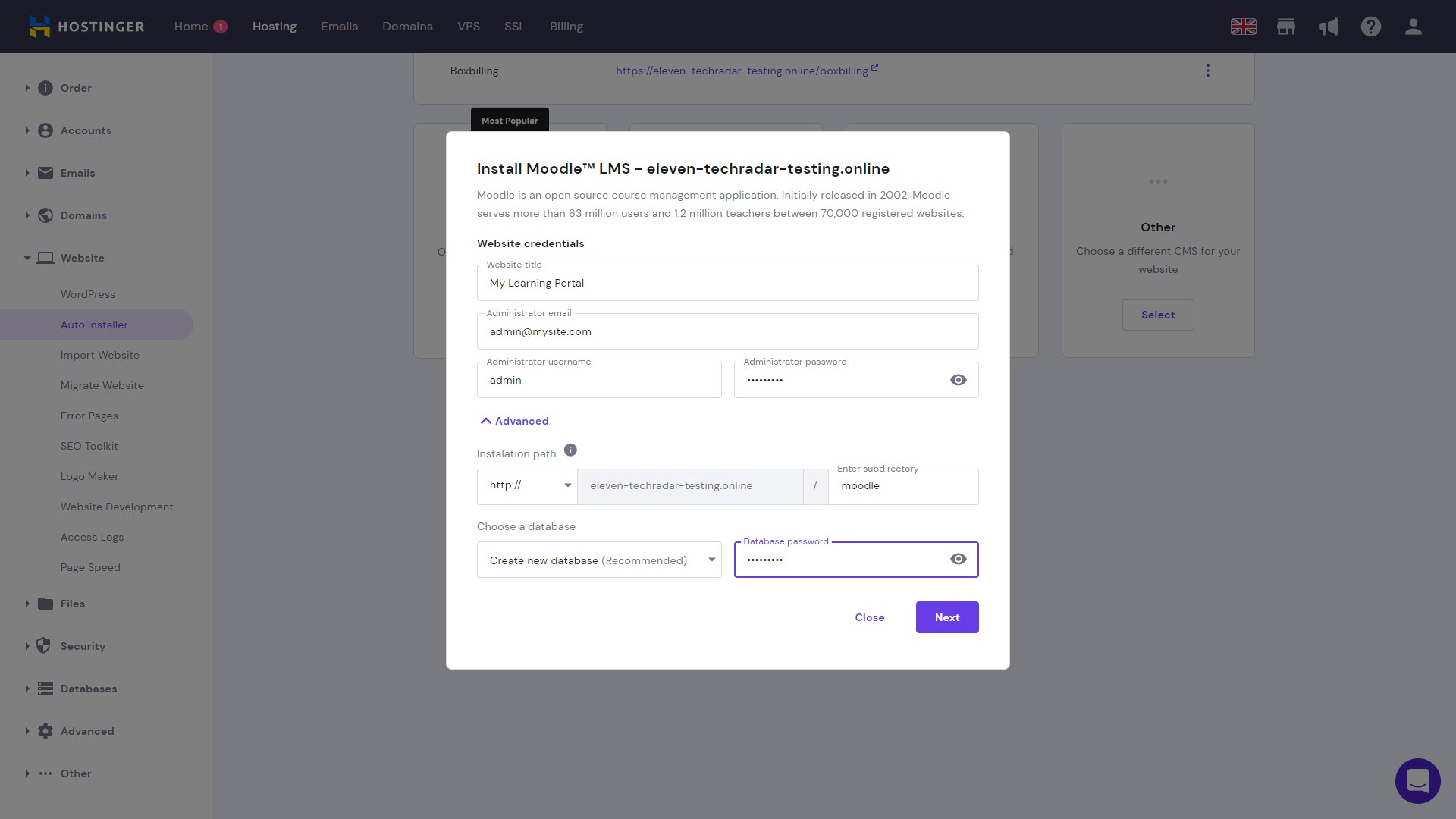Expand the Files sidebar section
This screenshot has width=1456, height=819.
pyautogui.click(x=27, y=604)
